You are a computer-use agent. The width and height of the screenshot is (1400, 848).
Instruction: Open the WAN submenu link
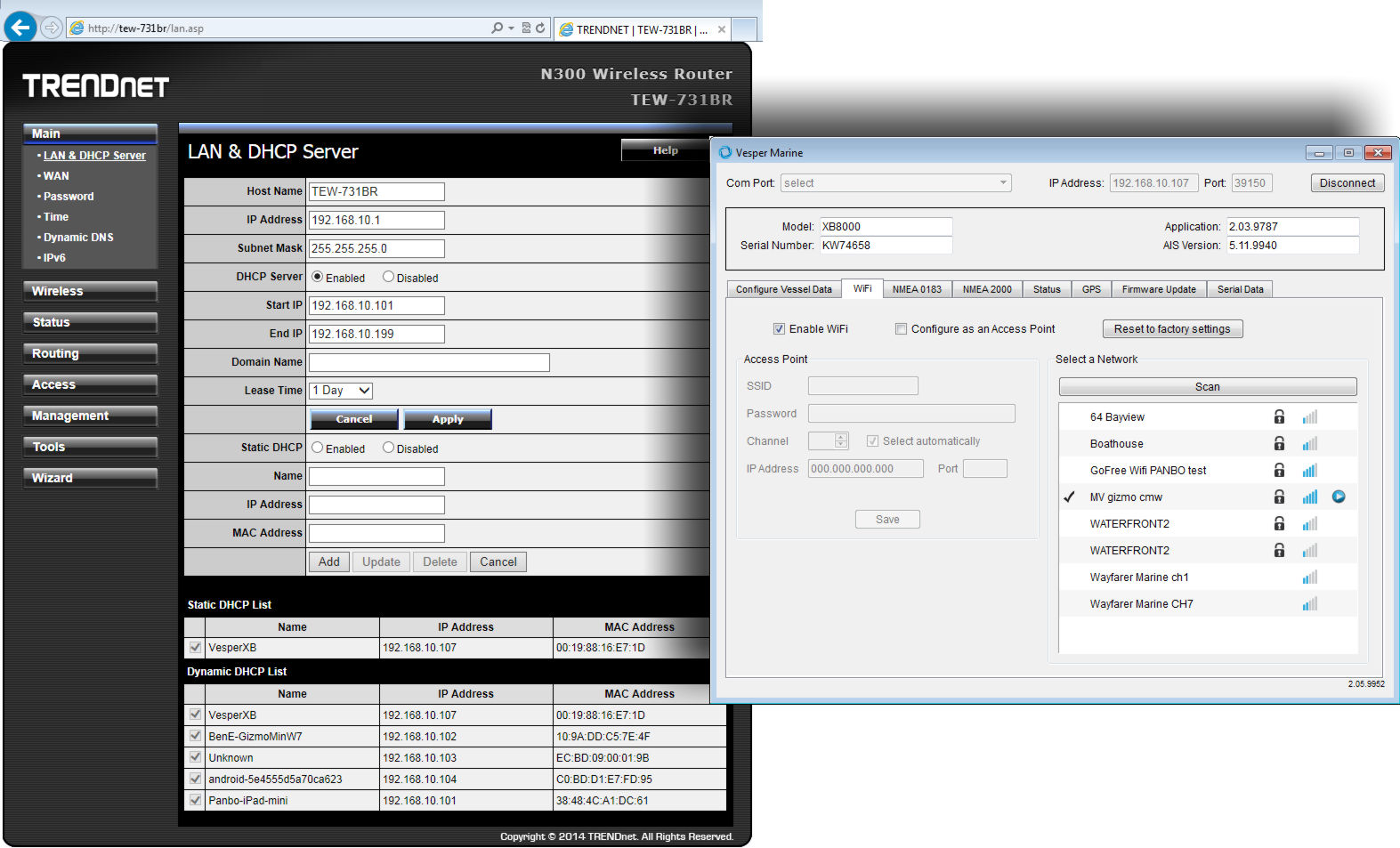pos(56,176)
